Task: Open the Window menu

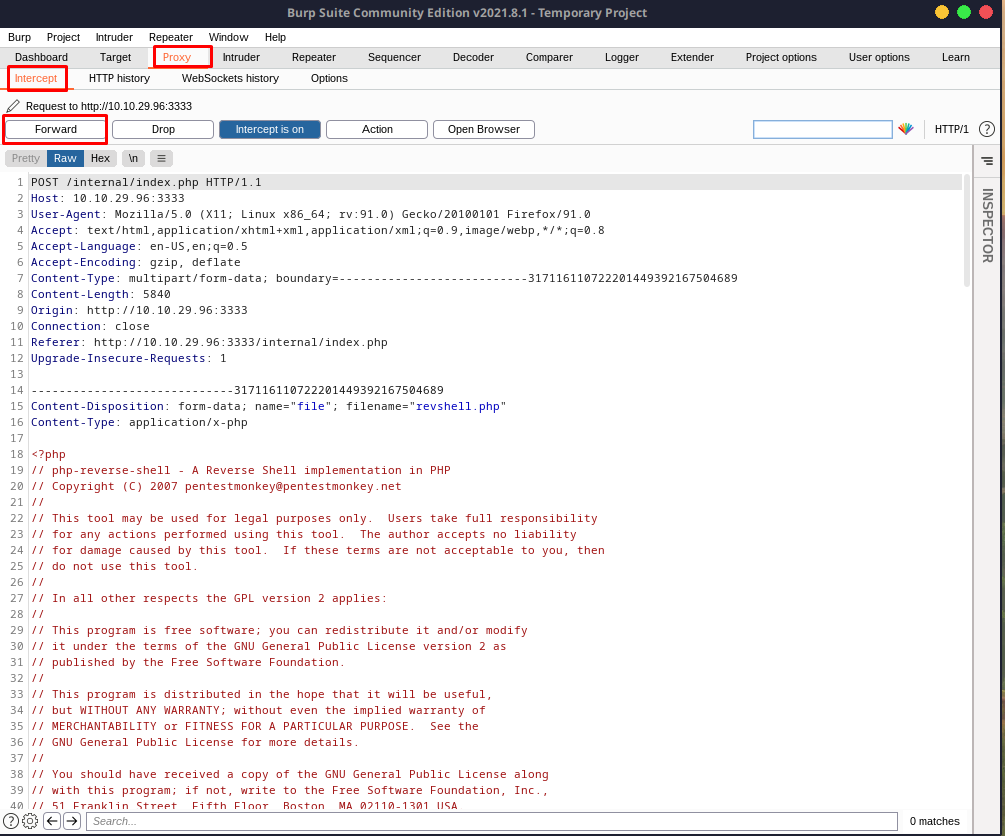Action: (228, 37)
